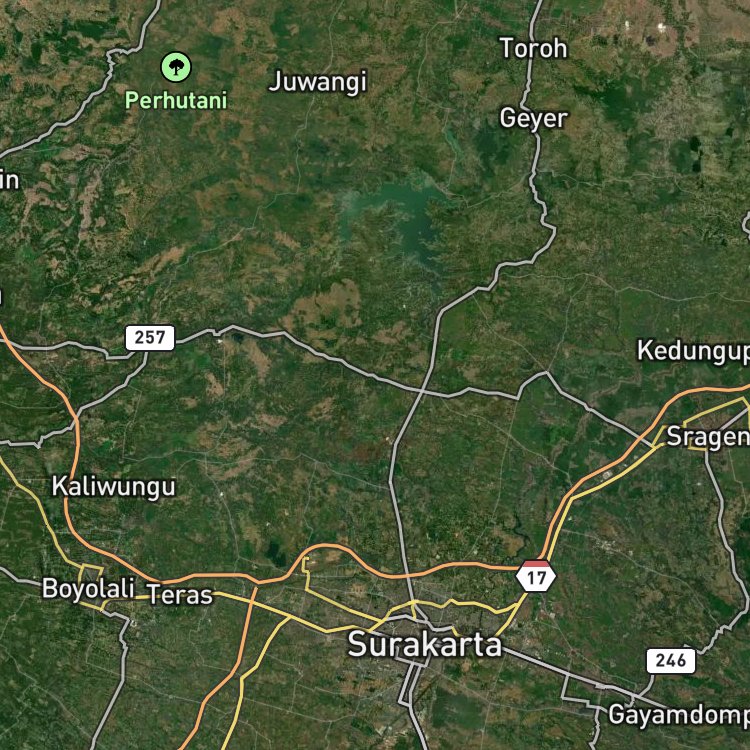Image resolution: width=750 pixels, height=750 pixels.
Task: Click the Geyer place label
Action: pyautogui.click(x=533, y=118)
